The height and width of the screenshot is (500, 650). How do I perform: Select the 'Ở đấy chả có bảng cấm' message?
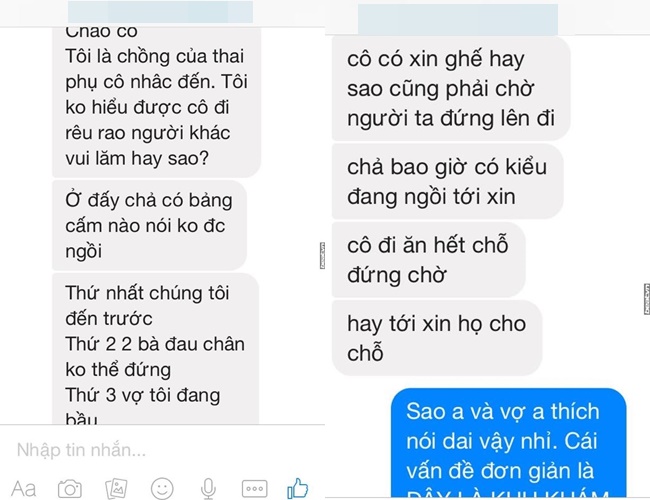(149, 225)
